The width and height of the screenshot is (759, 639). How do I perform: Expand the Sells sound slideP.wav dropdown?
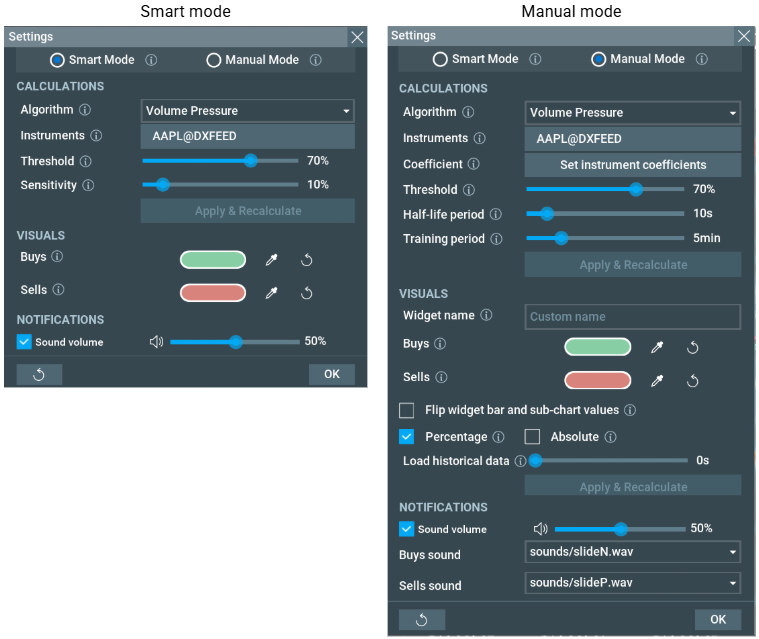(632, 583)
